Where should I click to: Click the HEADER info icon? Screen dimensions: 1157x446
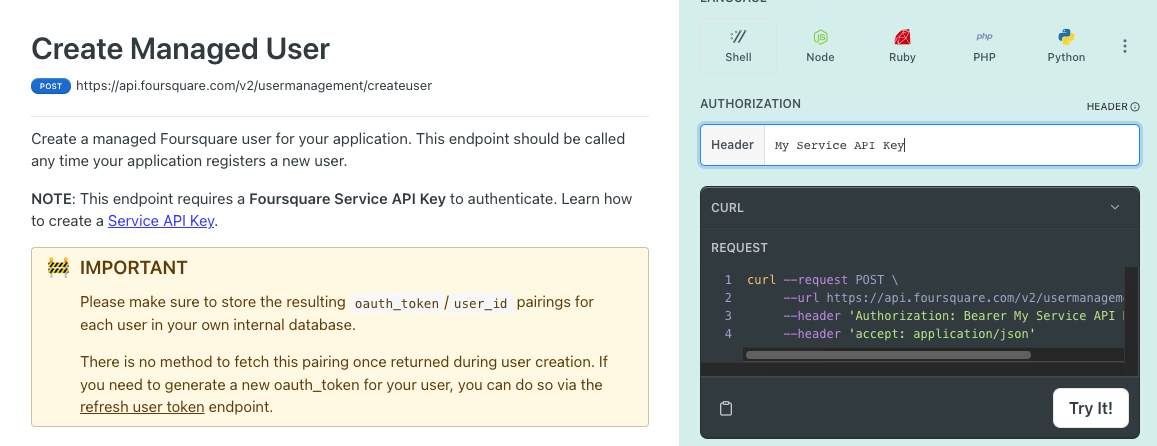1135,107
